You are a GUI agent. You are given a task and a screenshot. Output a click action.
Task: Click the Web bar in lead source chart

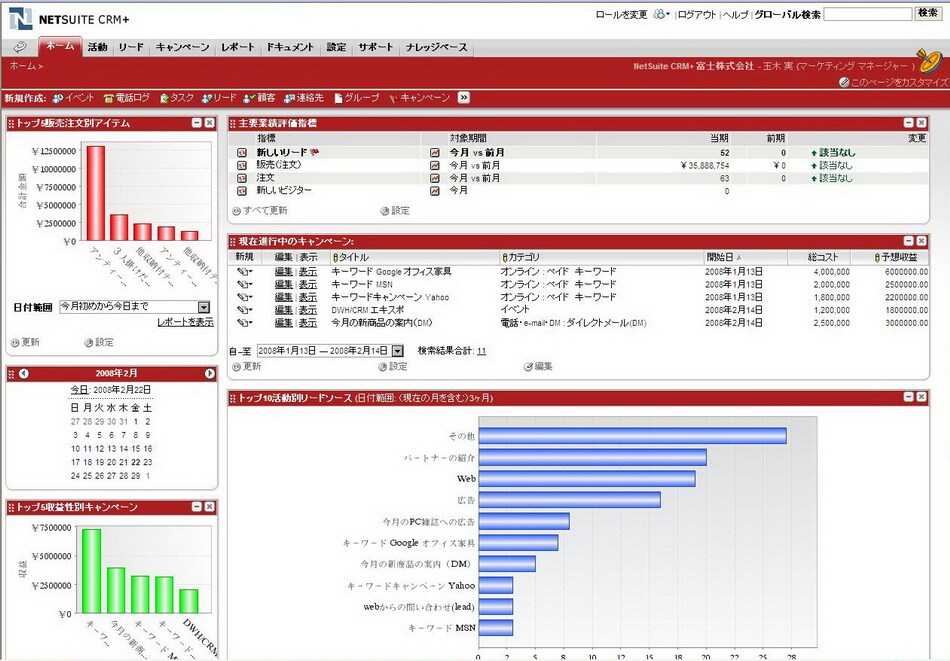(x=586, y=479)
